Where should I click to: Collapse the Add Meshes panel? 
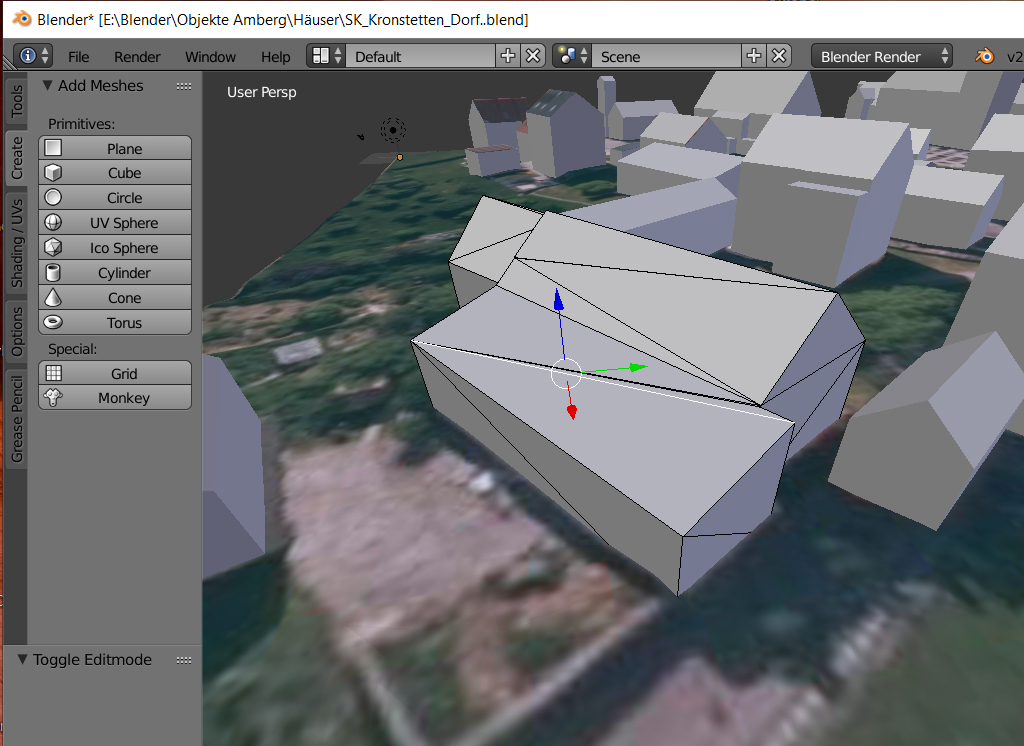[47, 86]
